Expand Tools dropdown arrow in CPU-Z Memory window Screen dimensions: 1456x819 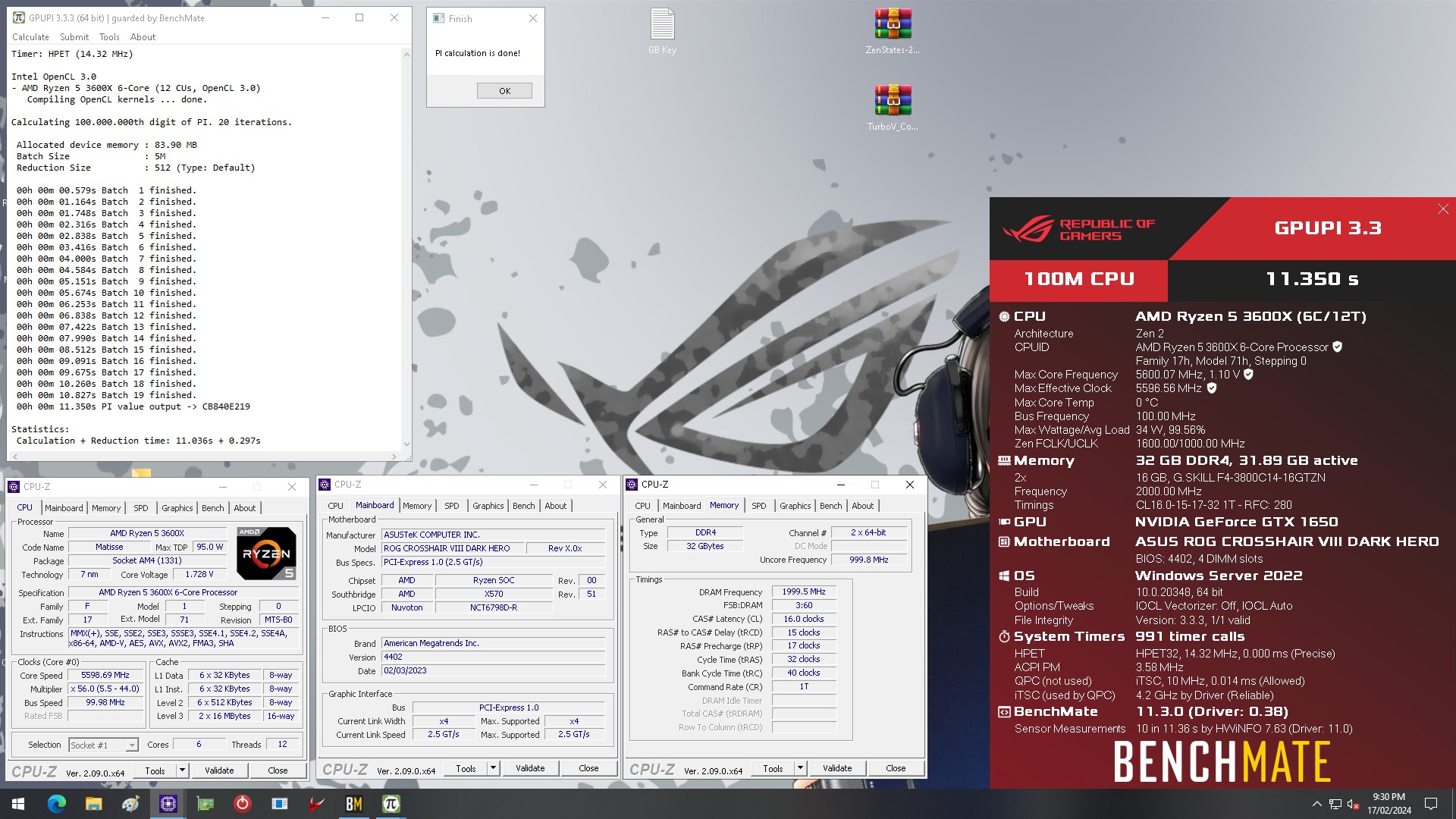point(800,768)
